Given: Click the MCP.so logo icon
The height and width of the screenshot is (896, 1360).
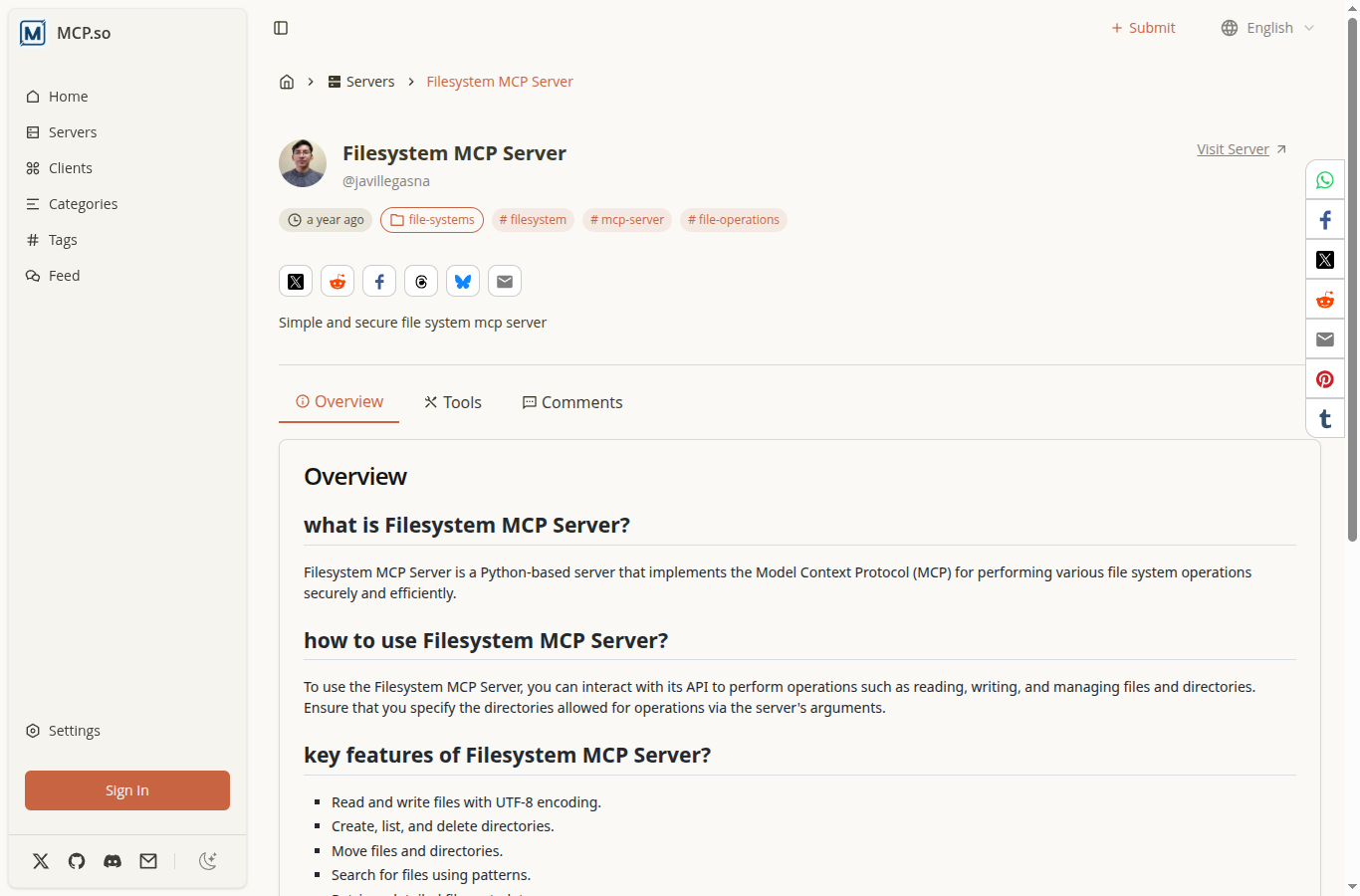Looking at the screenshot, I should click(33, 33).
